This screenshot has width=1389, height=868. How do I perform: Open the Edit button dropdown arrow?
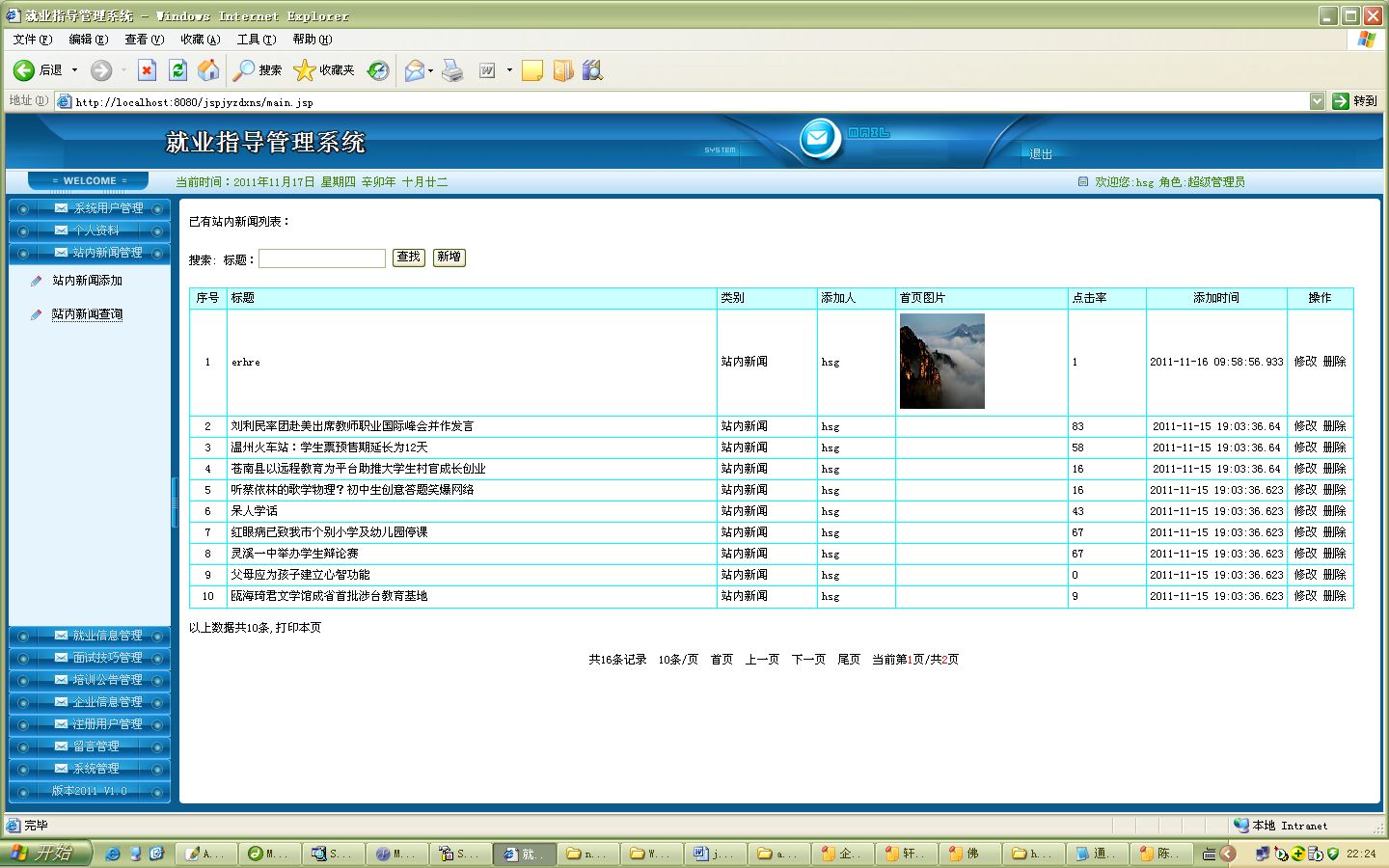pos(509,70)
